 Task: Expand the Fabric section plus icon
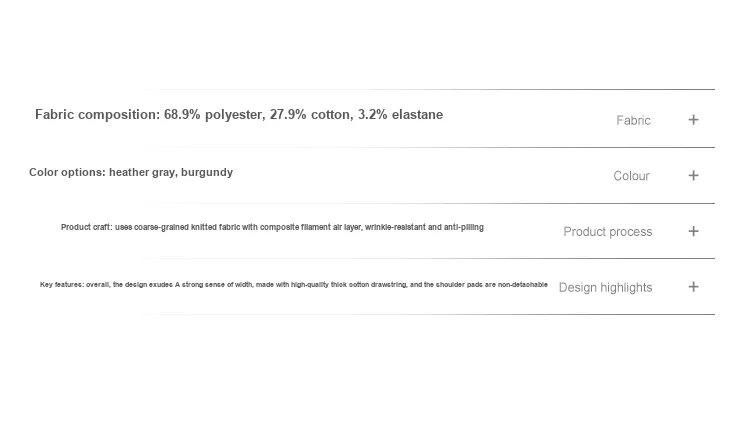[693, 120]
